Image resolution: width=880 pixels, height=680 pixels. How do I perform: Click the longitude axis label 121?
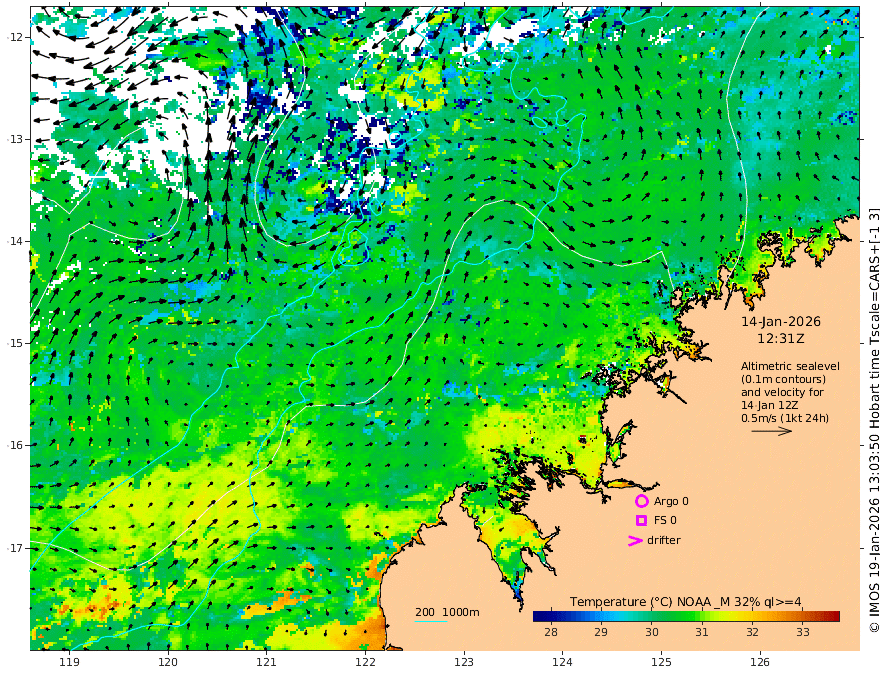(x=267, y=663)
